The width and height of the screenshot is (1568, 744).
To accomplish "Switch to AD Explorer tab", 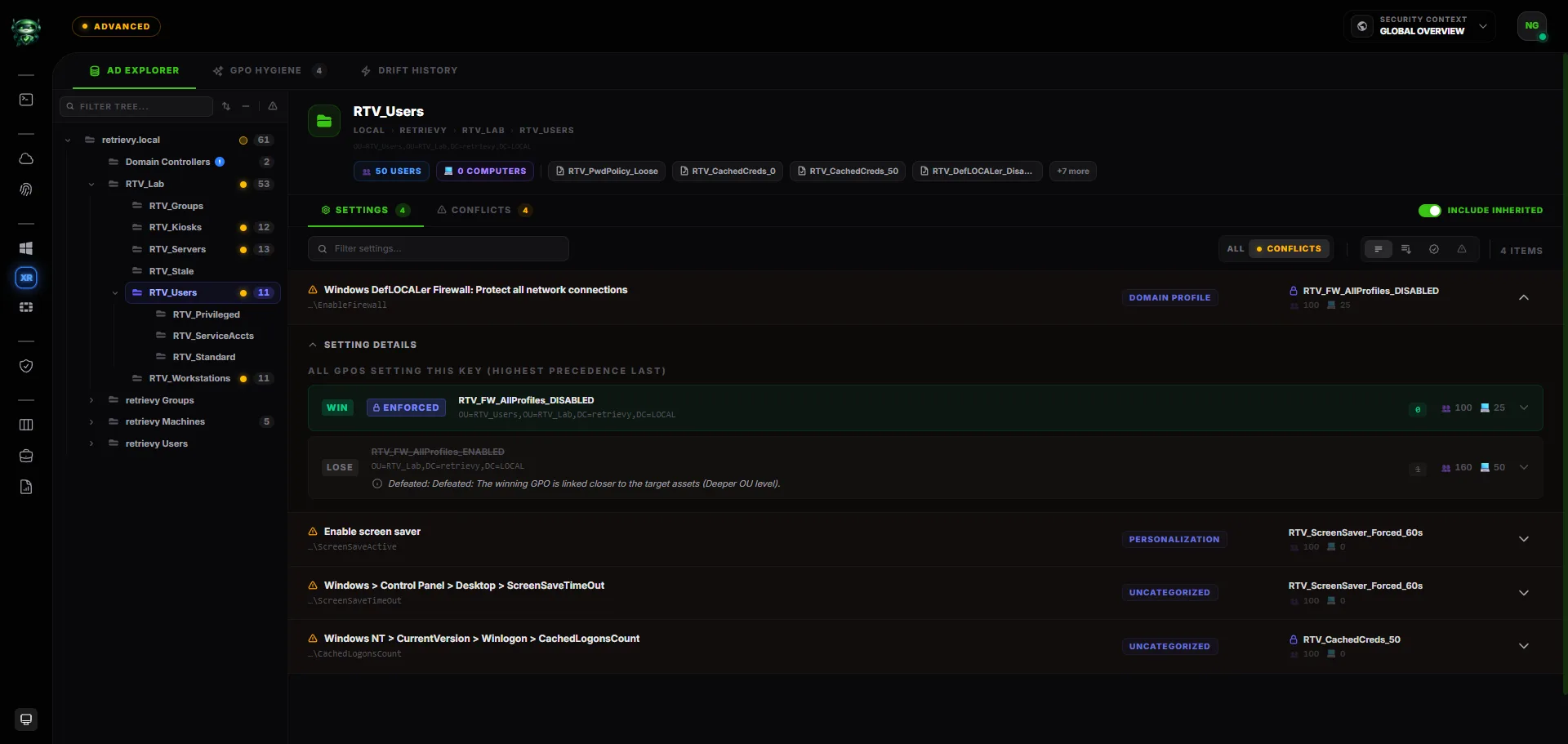I will (135, 71).
